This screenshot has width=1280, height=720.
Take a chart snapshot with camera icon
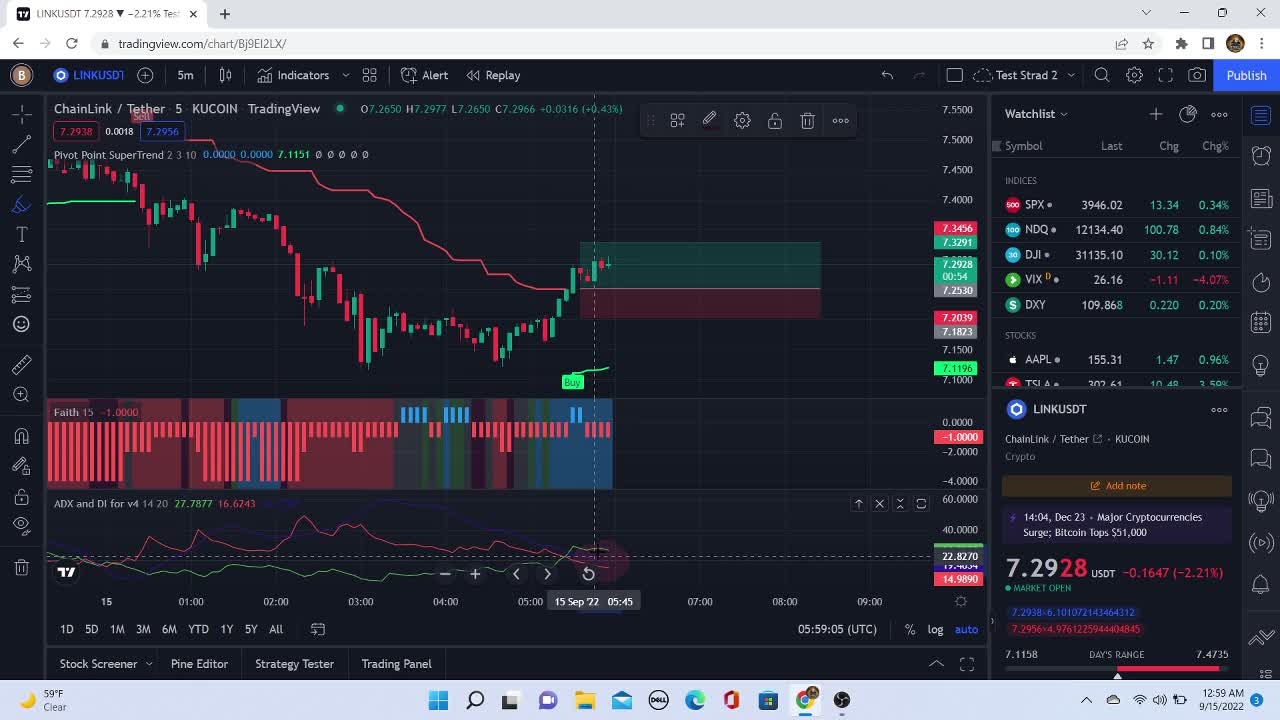[1197, 75]
